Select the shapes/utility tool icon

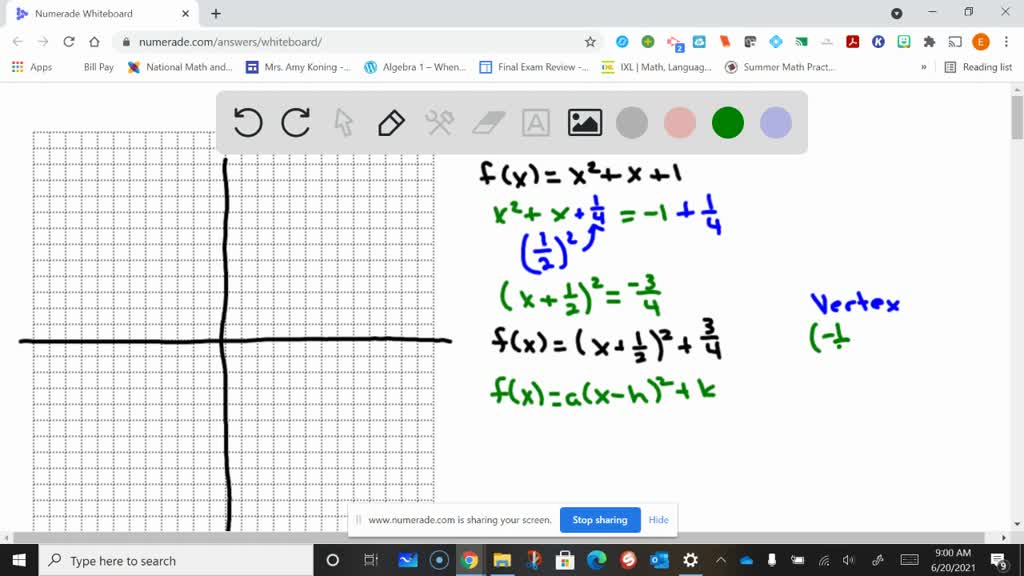438,122
